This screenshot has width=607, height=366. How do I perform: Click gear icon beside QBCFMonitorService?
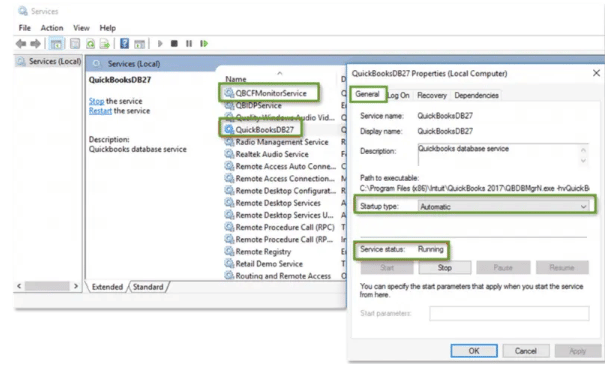tap(229, 93)
